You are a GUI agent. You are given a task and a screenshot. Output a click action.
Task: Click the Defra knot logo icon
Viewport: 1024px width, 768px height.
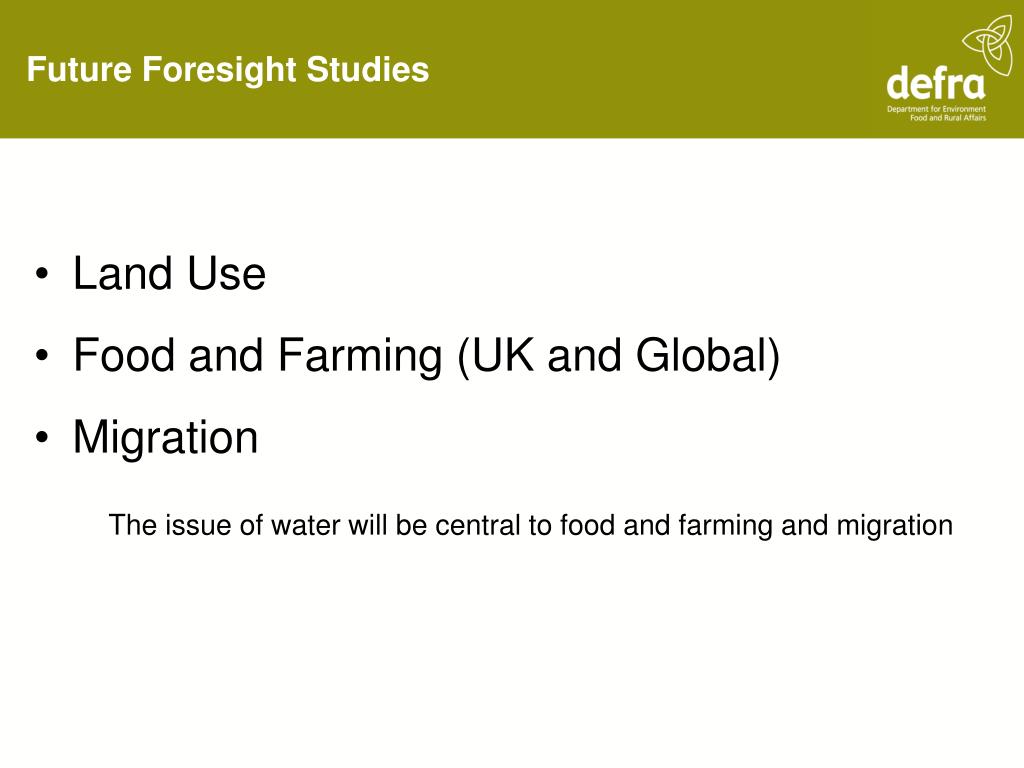987,44
